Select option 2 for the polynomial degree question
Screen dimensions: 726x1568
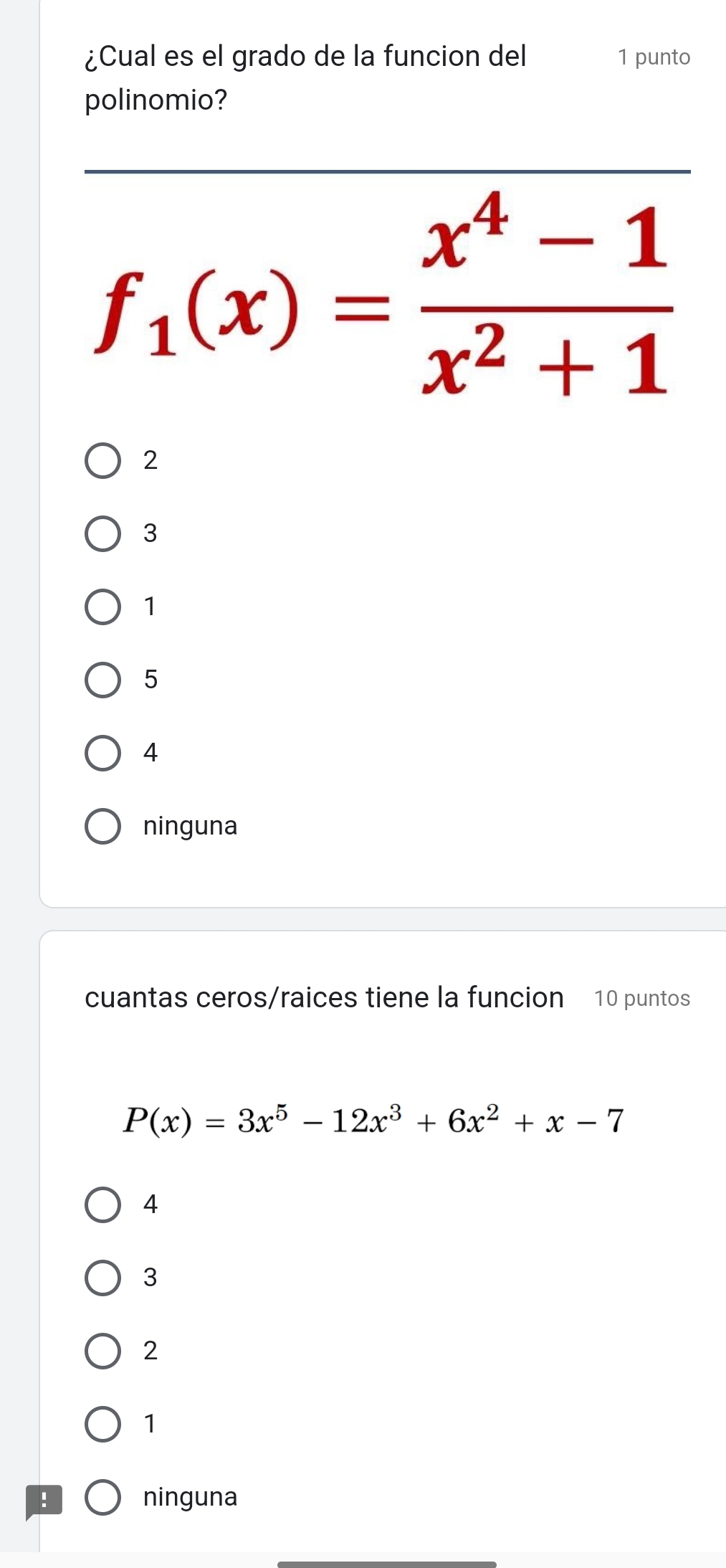point(103,460)
